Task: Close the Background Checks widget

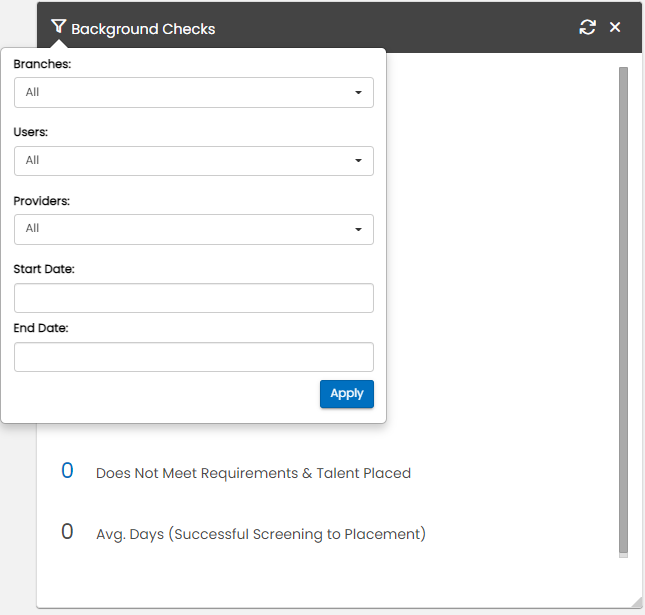Action: click(x=615, y=27)
